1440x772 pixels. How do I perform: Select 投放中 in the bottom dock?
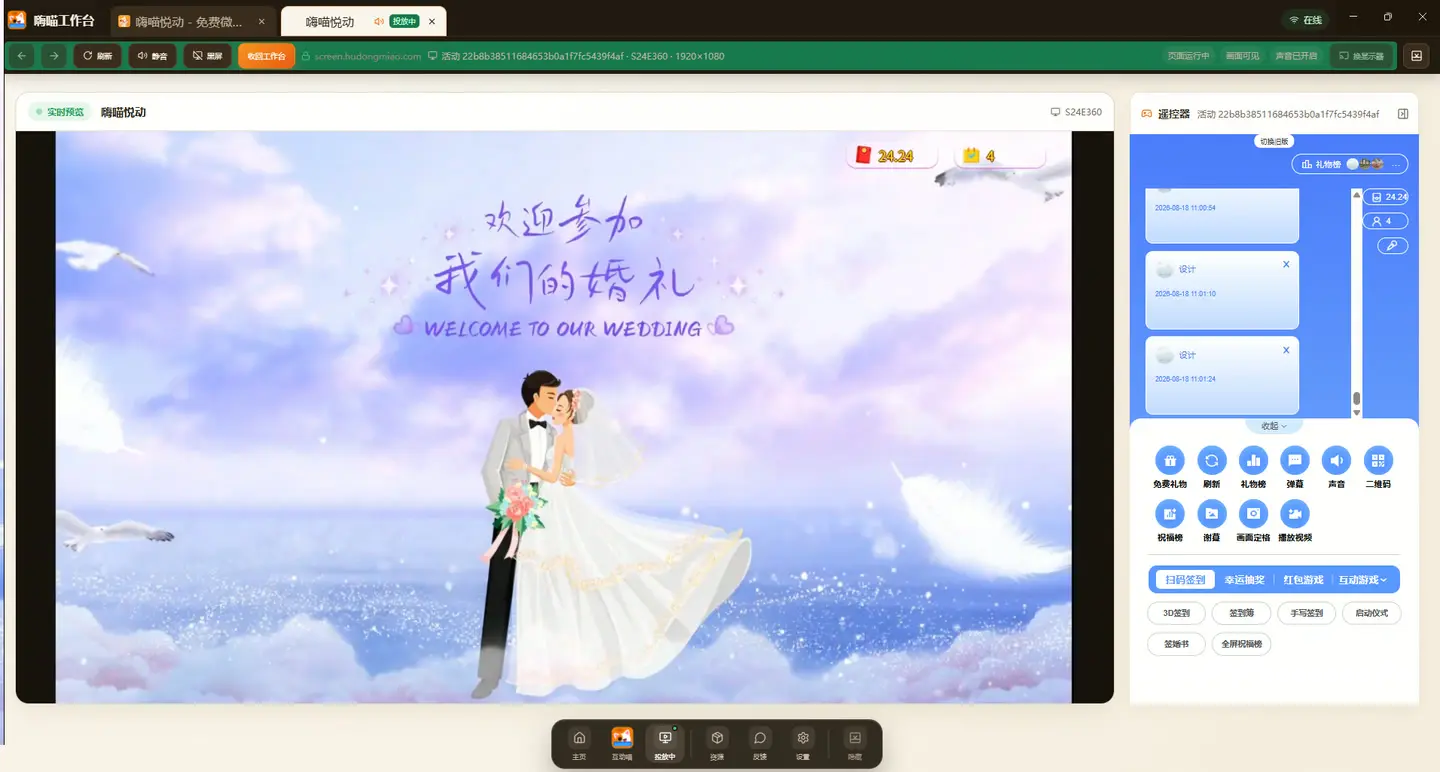point(665,743)
